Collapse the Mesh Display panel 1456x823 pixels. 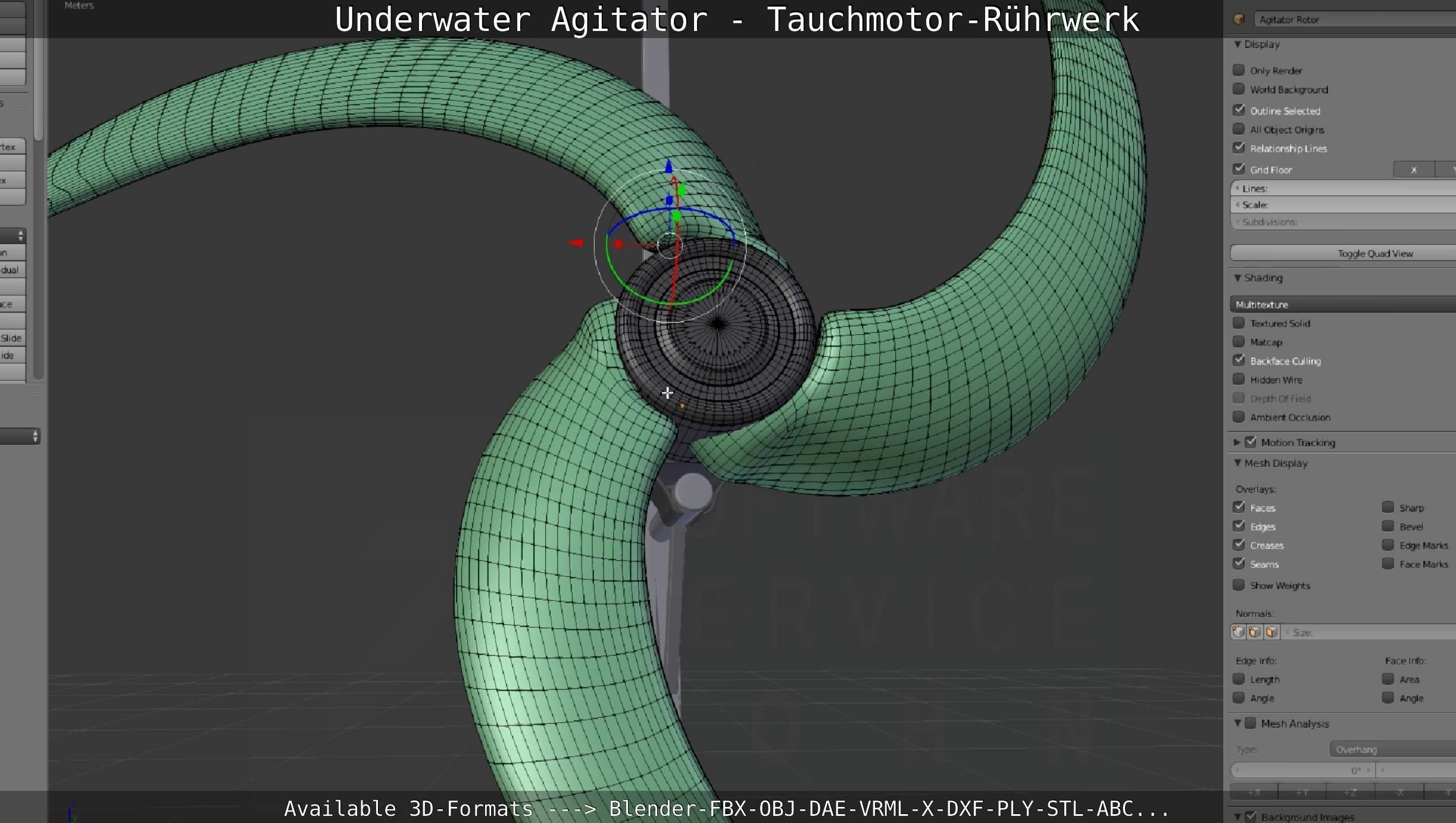coord(1238,463)
